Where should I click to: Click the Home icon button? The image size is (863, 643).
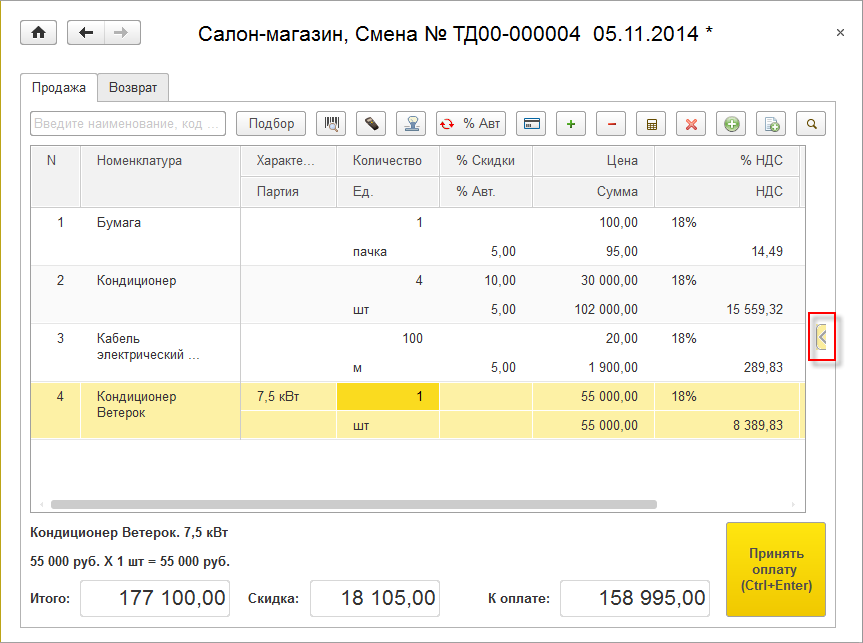tap(39, 33)
